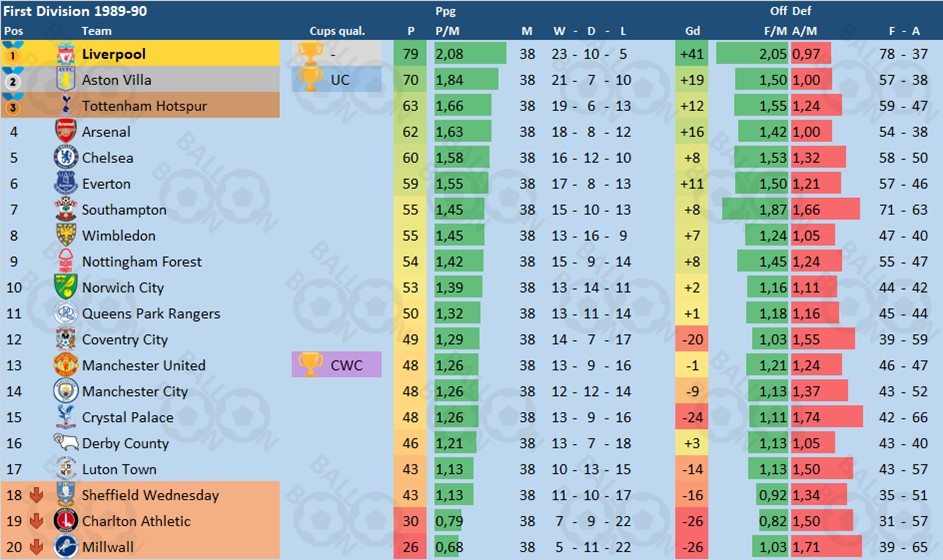
Task: Select the Gd column header
Action: (x=692, y=31)
